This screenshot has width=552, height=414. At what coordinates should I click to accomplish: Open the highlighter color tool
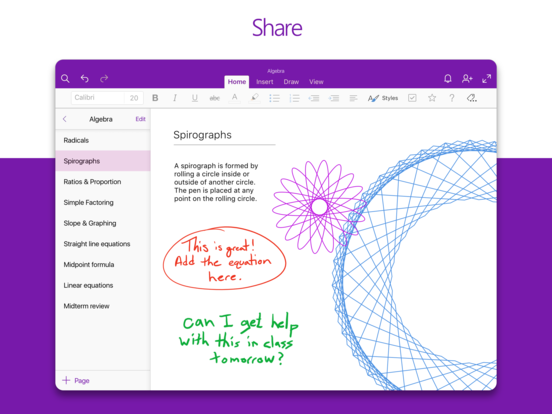point(255,98)
